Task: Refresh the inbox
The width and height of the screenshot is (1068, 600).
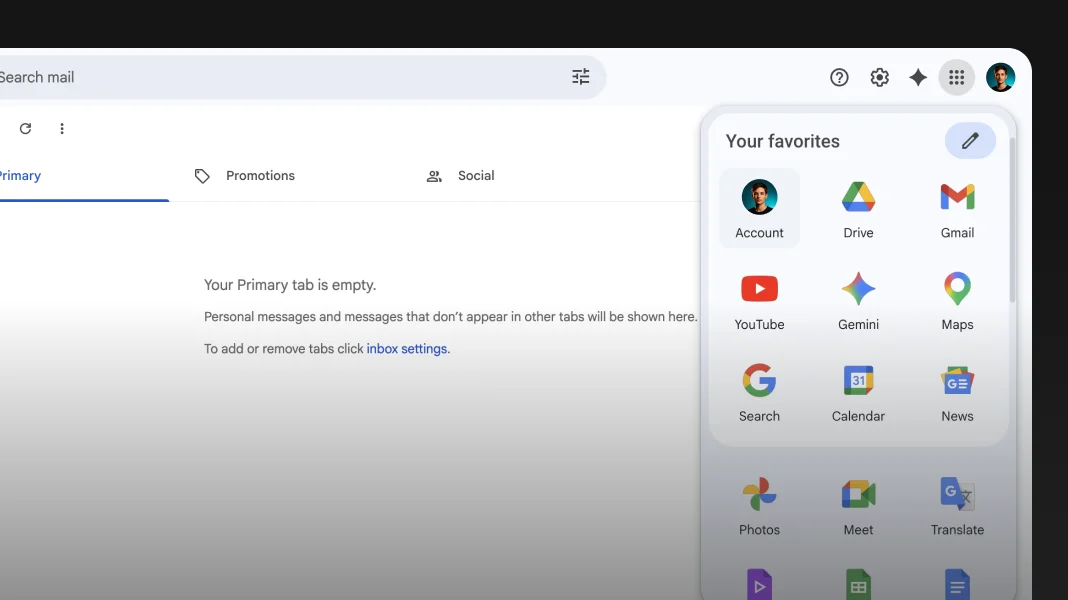Action: [25, 129]
